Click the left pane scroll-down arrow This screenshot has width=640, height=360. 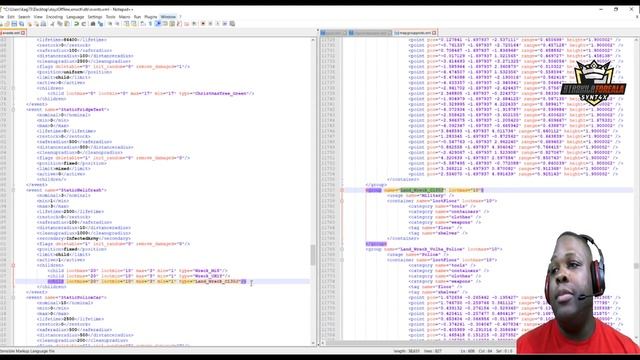tap(313, 343)
